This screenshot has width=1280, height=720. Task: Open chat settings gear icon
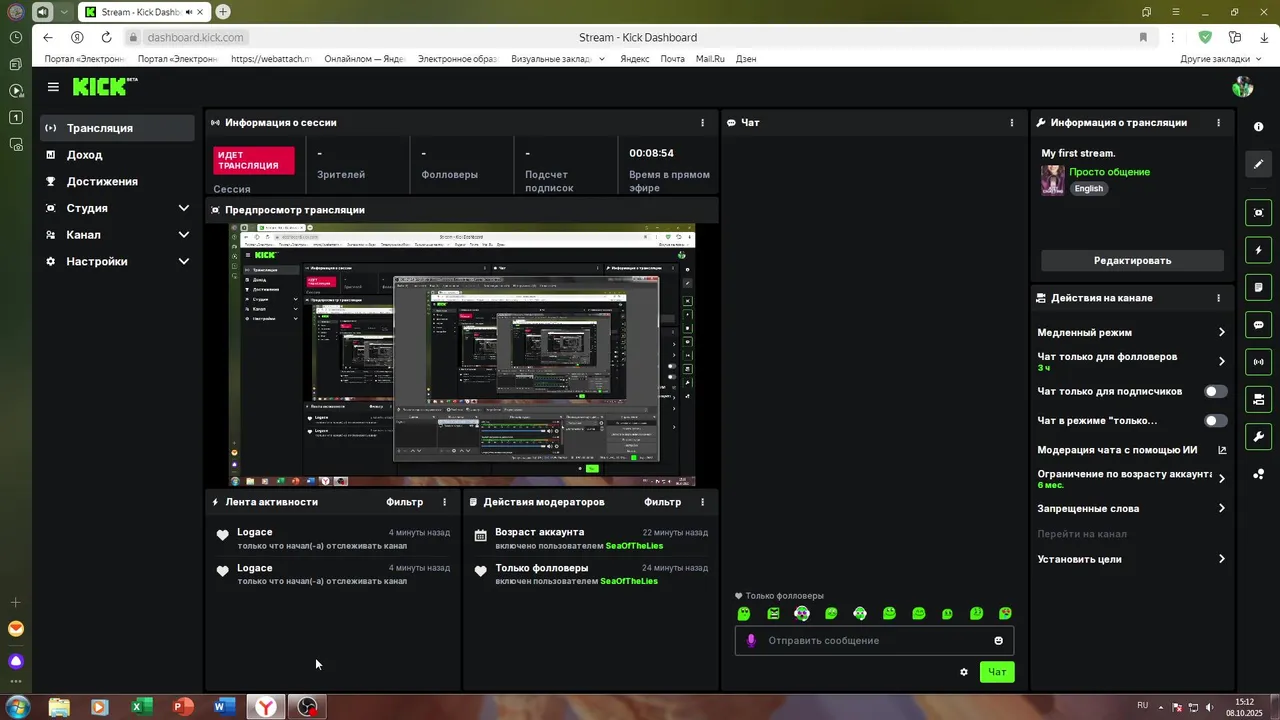[x=964, y=672]
